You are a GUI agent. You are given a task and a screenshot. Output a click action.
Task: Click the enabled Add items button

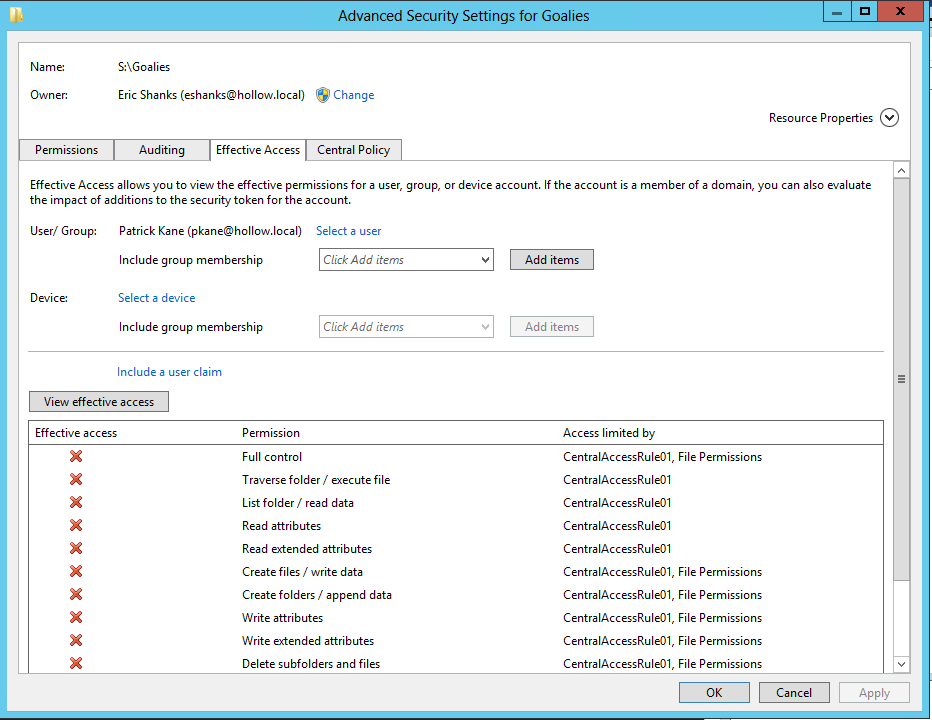552,260
